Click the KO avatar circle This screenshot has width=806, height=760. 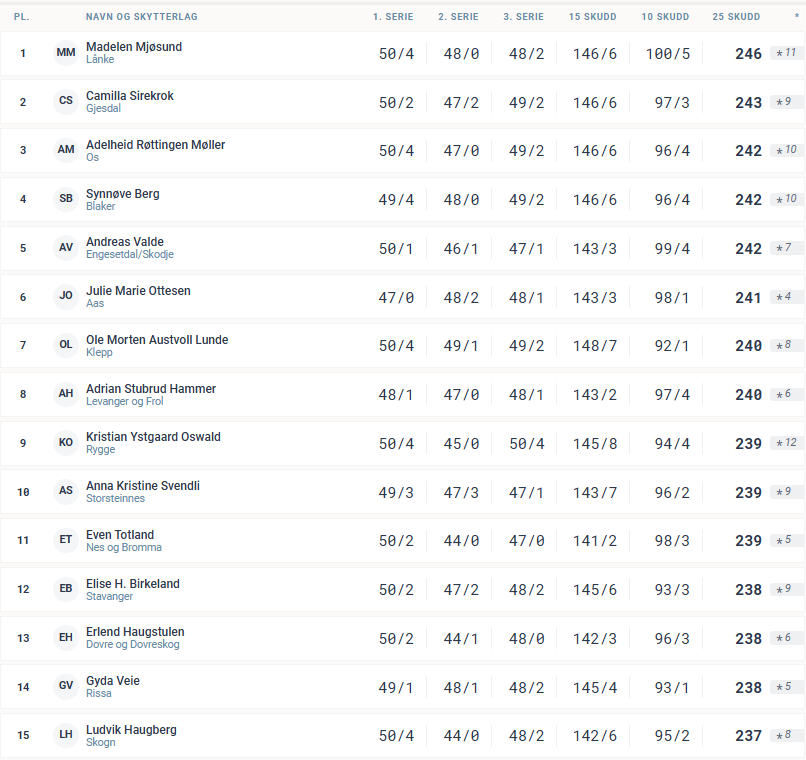coord(66,443)
